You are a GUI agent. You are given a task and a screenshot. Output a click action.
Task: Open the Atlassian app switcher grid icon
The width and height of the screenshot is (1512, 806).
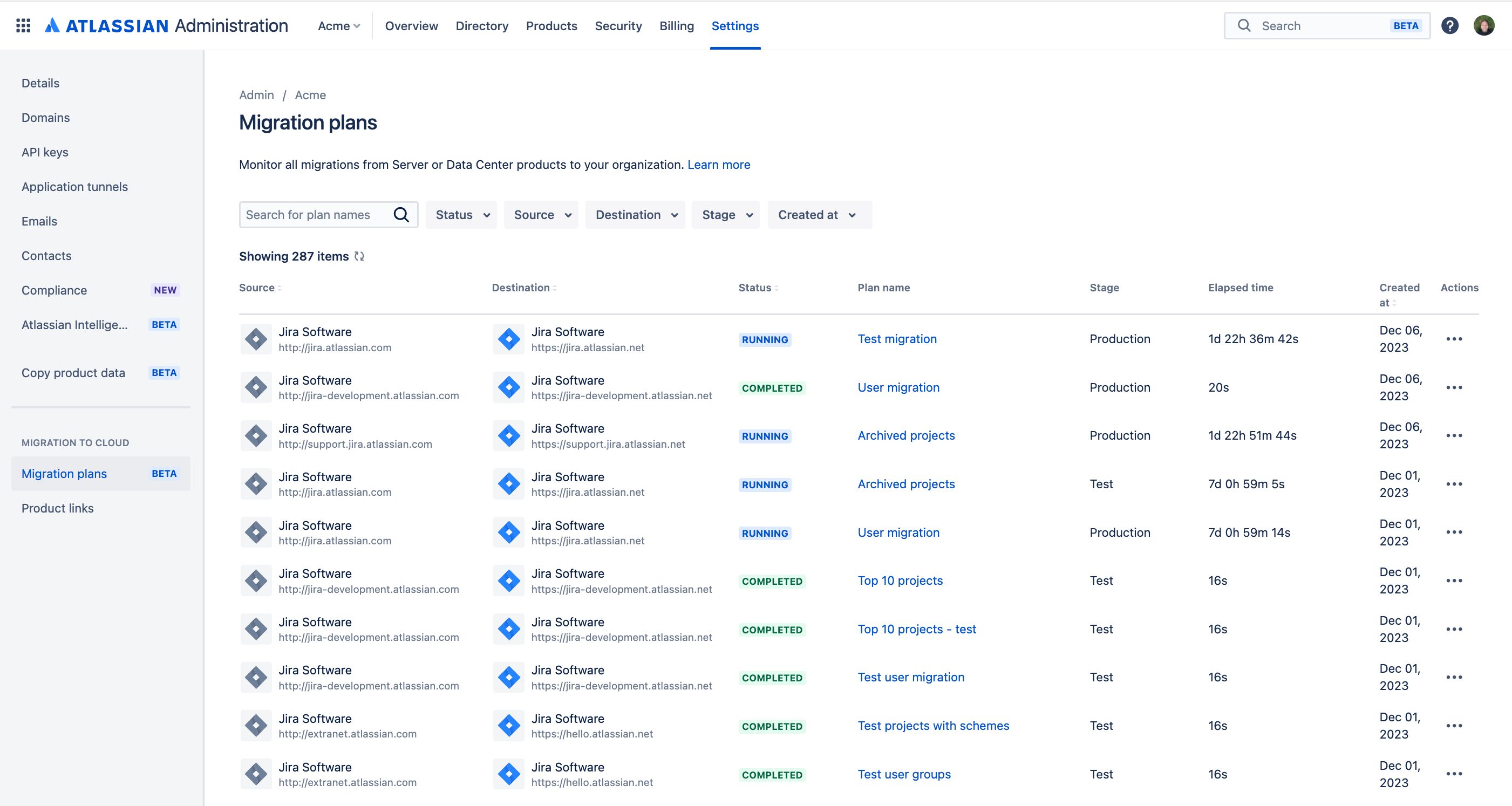point(23,25)
